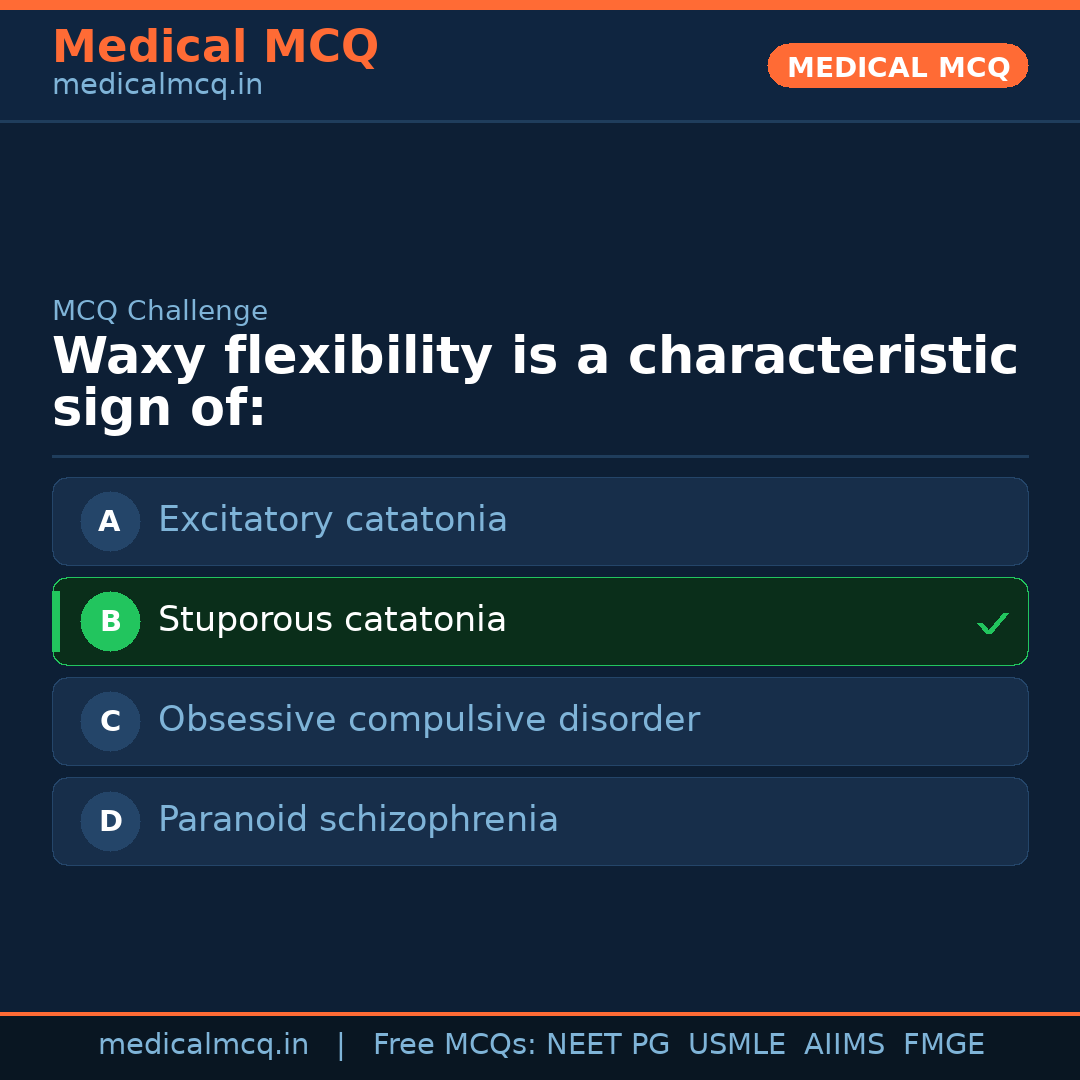The image size is (1080, 1080).
Task: Open medicalmcq.in link below the header title
Action: (x=157, y=85)
